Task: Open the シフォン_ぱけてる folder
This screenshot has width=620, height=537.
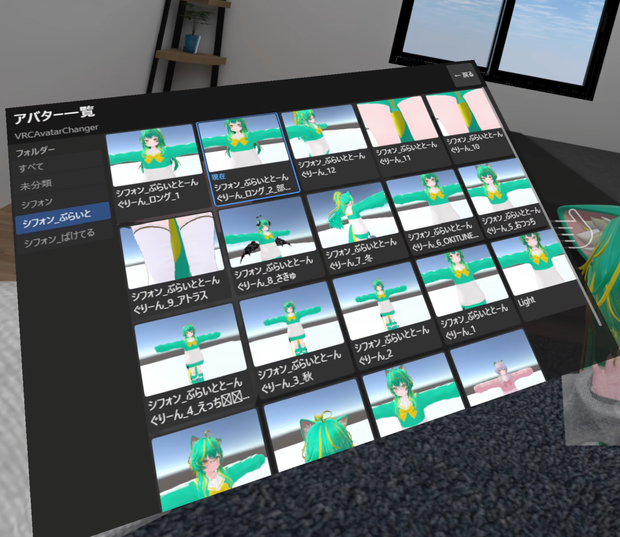Action: tap(65, 239)
